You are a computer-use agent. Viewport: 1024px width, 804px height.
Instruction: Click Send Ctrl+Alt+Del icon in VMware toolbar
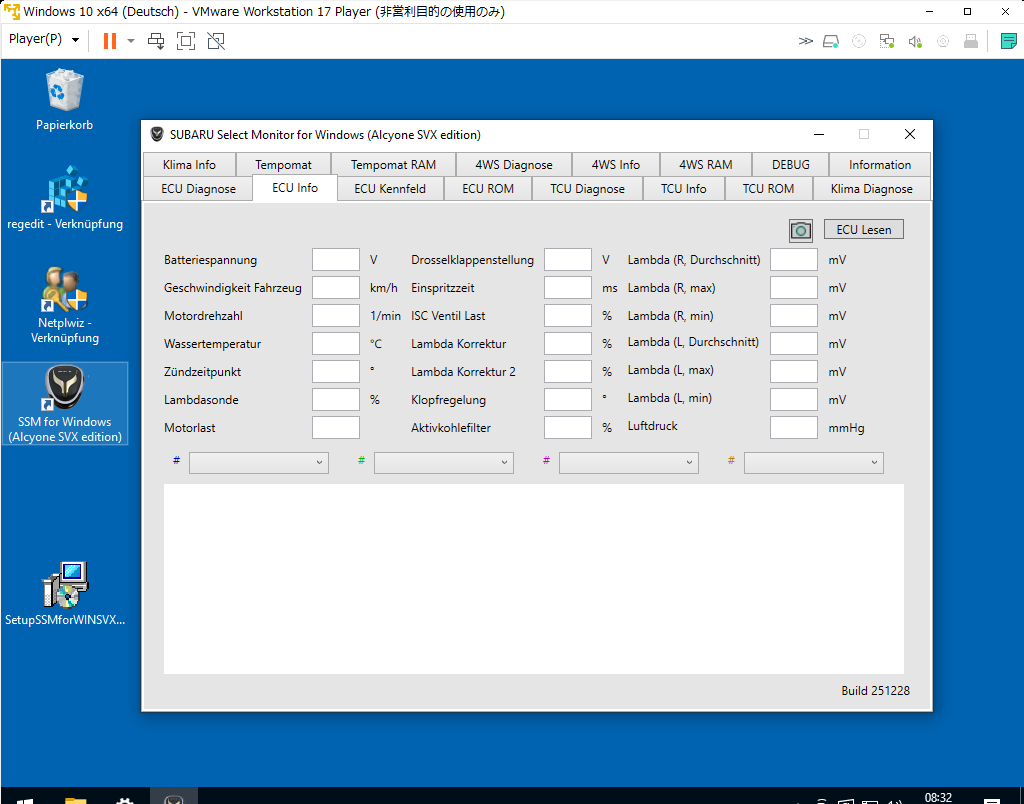pyautogui.click(x=156, y=41)
